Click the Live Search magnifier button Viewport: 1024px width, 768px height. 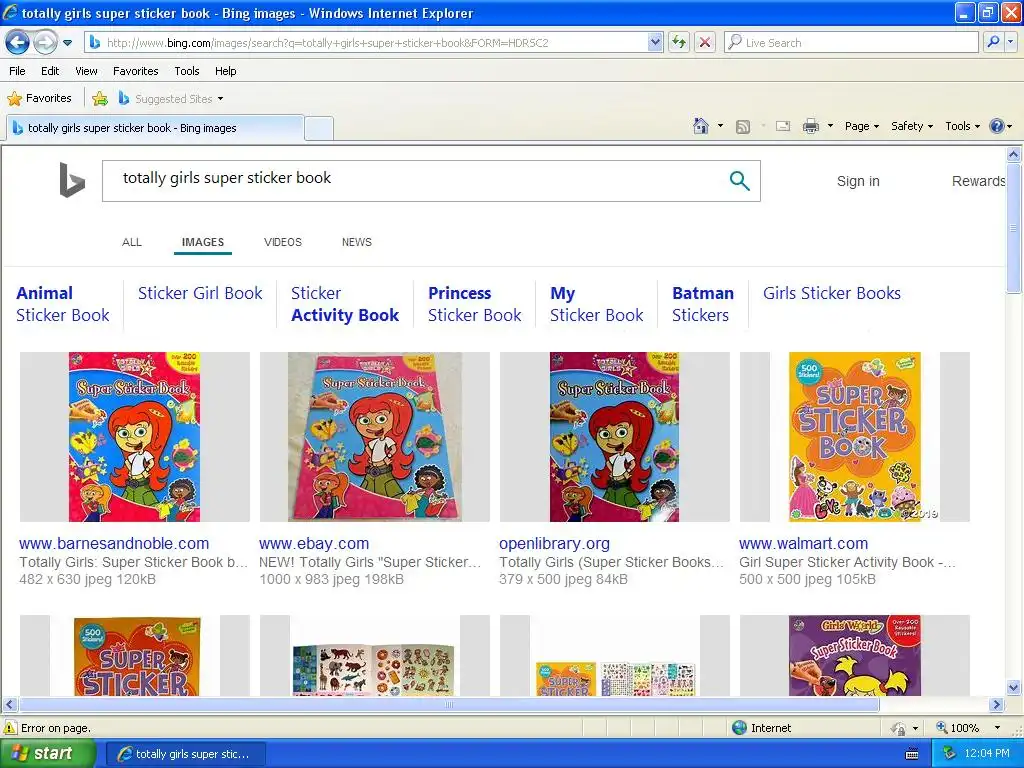point(993,43)
